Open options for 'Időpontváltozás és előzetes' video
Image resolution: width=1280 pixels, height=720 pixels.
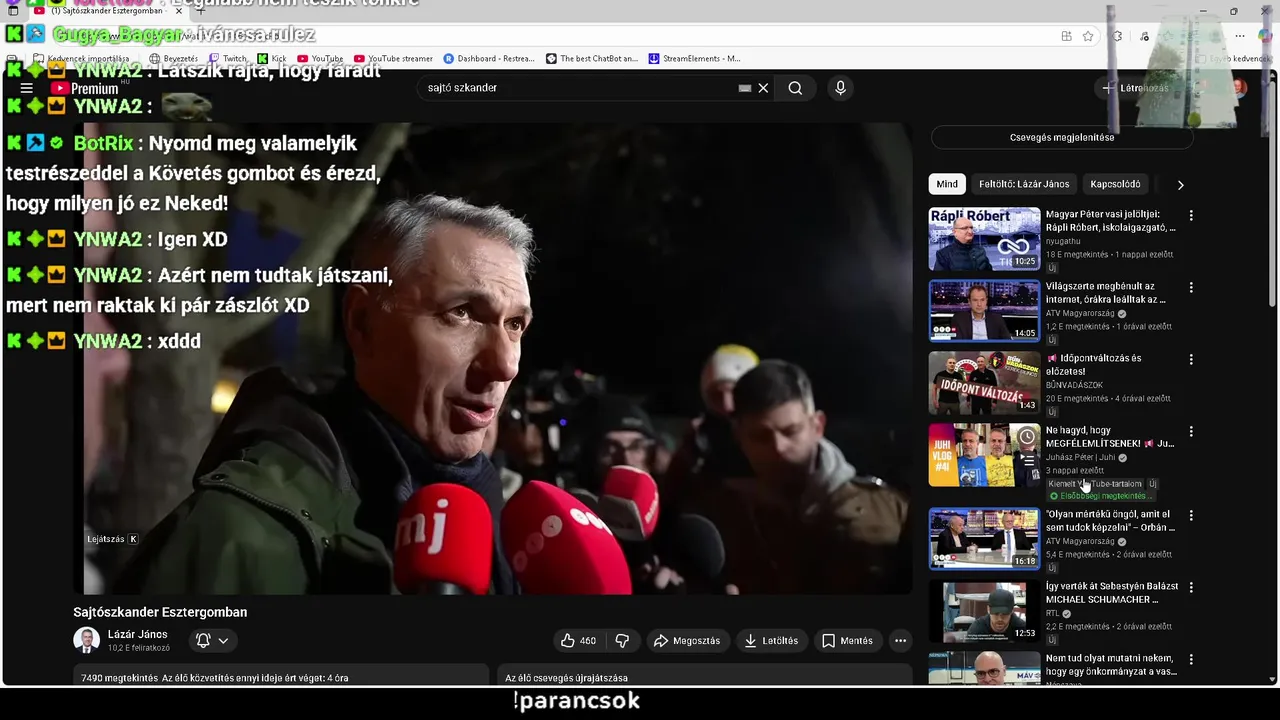point(1190,359)
